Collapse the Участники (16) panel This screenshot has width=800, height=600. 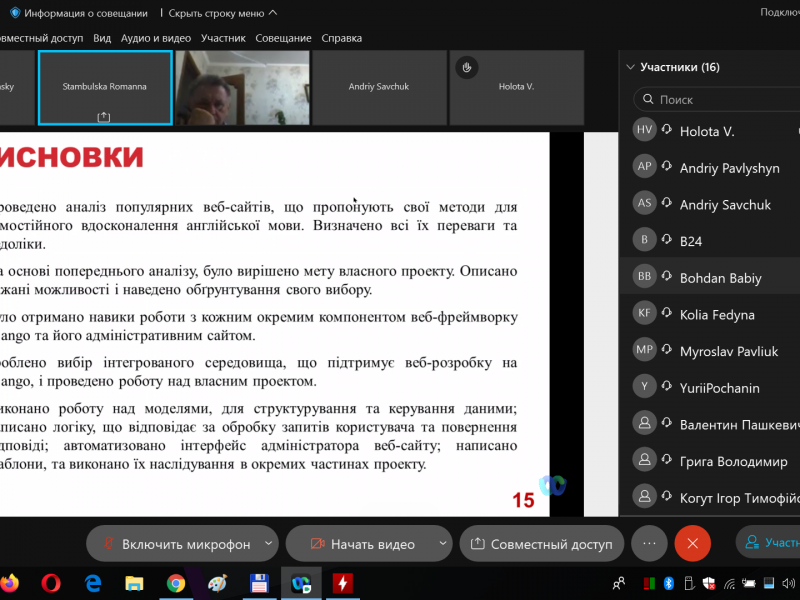(x=630, y=67)
